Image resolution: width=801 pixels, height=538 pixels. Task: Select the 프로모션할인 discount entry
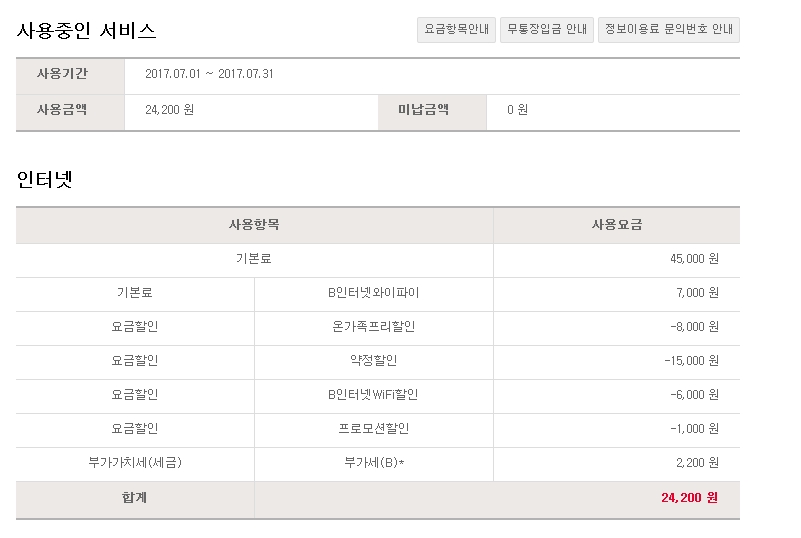(x=373, y=429)
